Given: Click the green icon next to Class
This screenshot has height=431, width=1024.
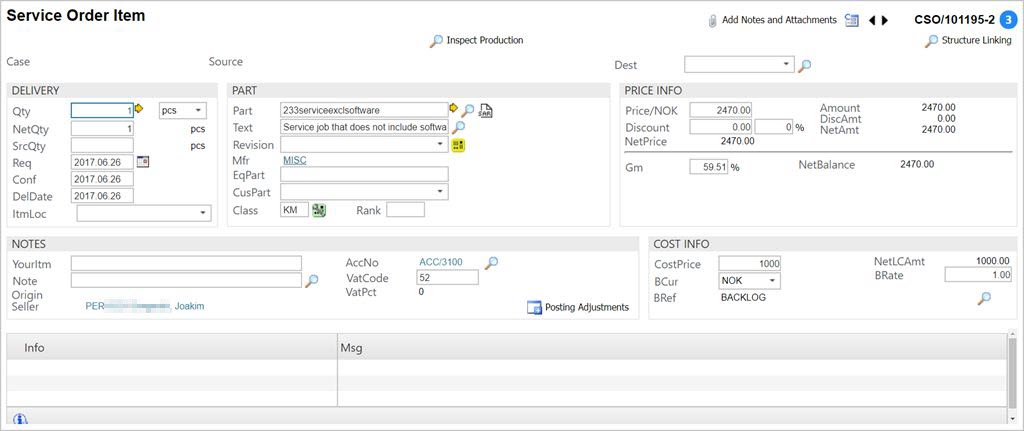Looking at the screenshot, I should 319,210.
